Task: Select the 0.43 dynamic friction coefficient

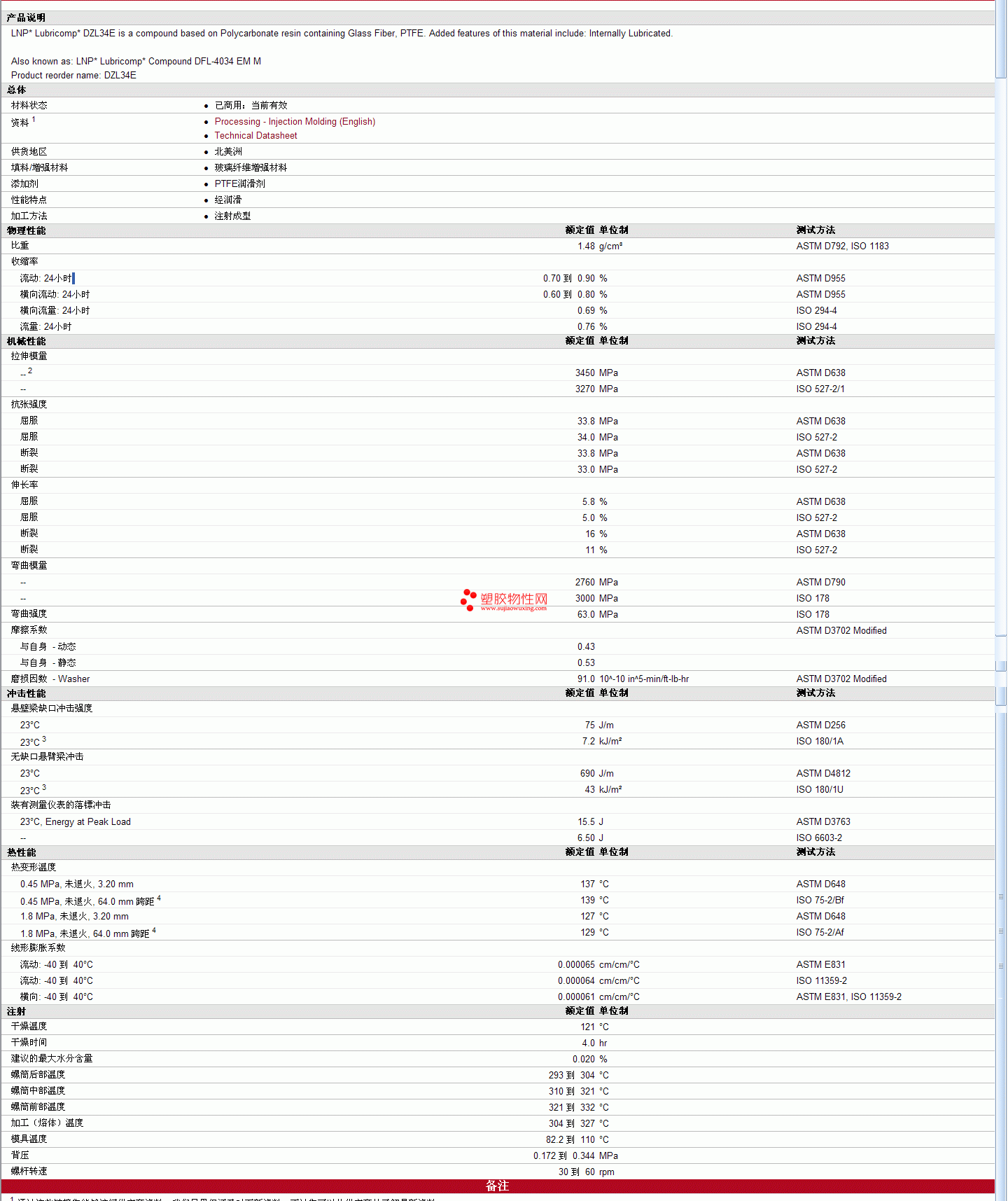Action: point(586,647)
